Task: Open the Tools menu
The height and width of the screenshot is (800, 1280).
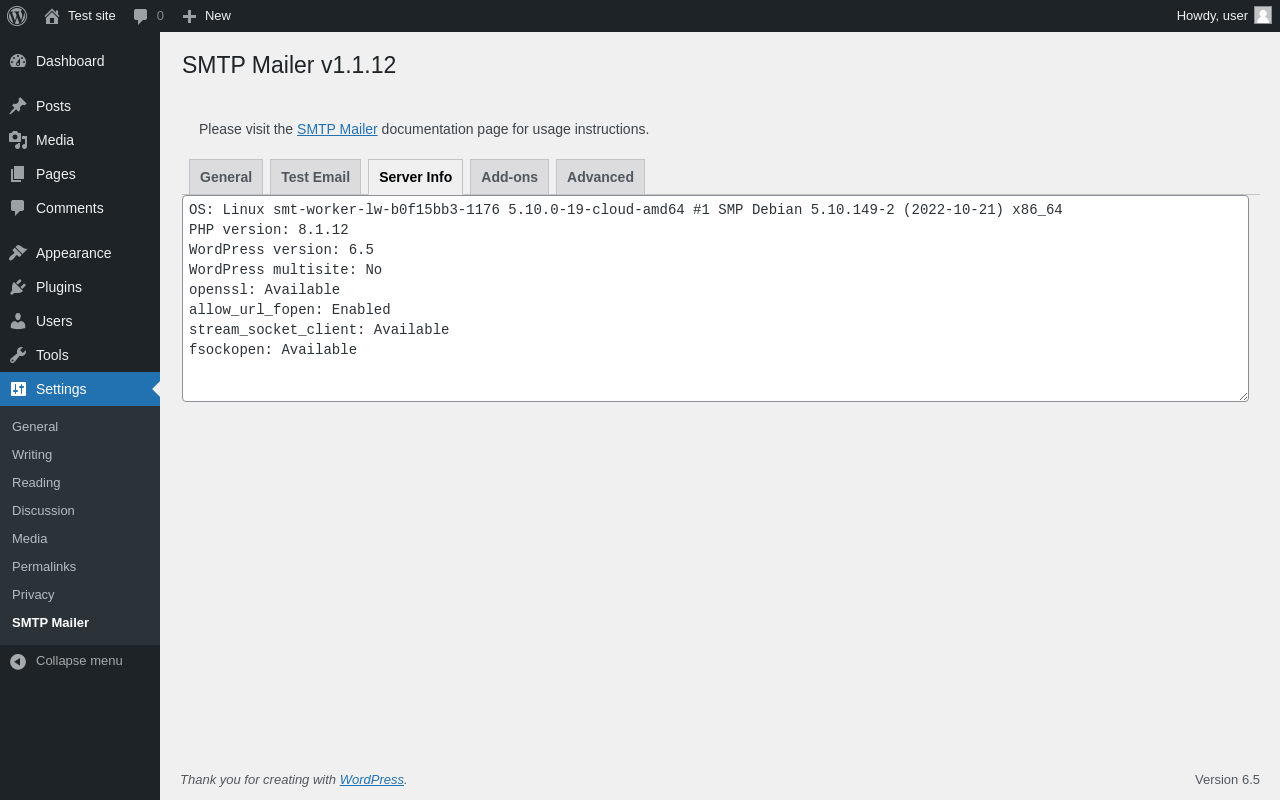Action: [x=80, y=355]
